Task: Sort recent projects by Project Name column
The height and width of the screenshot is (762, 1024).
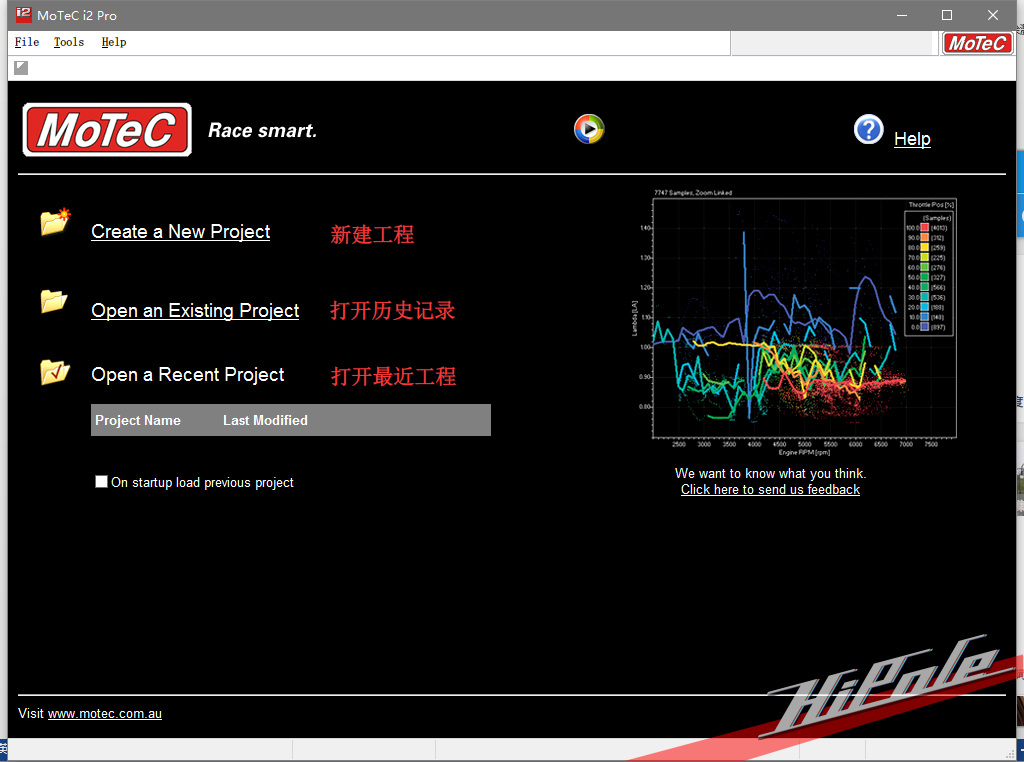Action: pos(138,421)
